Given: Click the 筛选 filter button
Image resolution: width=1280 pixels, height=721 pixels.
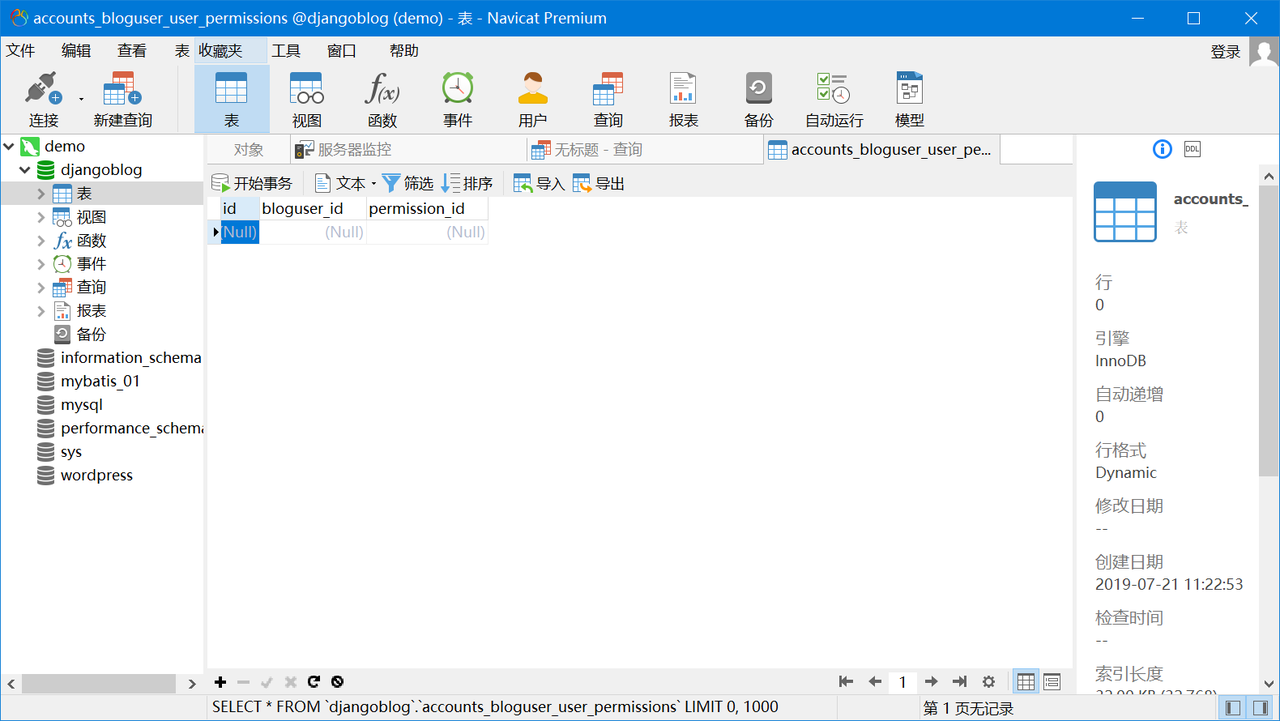Looking at the screenshot, I should coord(408,184).
